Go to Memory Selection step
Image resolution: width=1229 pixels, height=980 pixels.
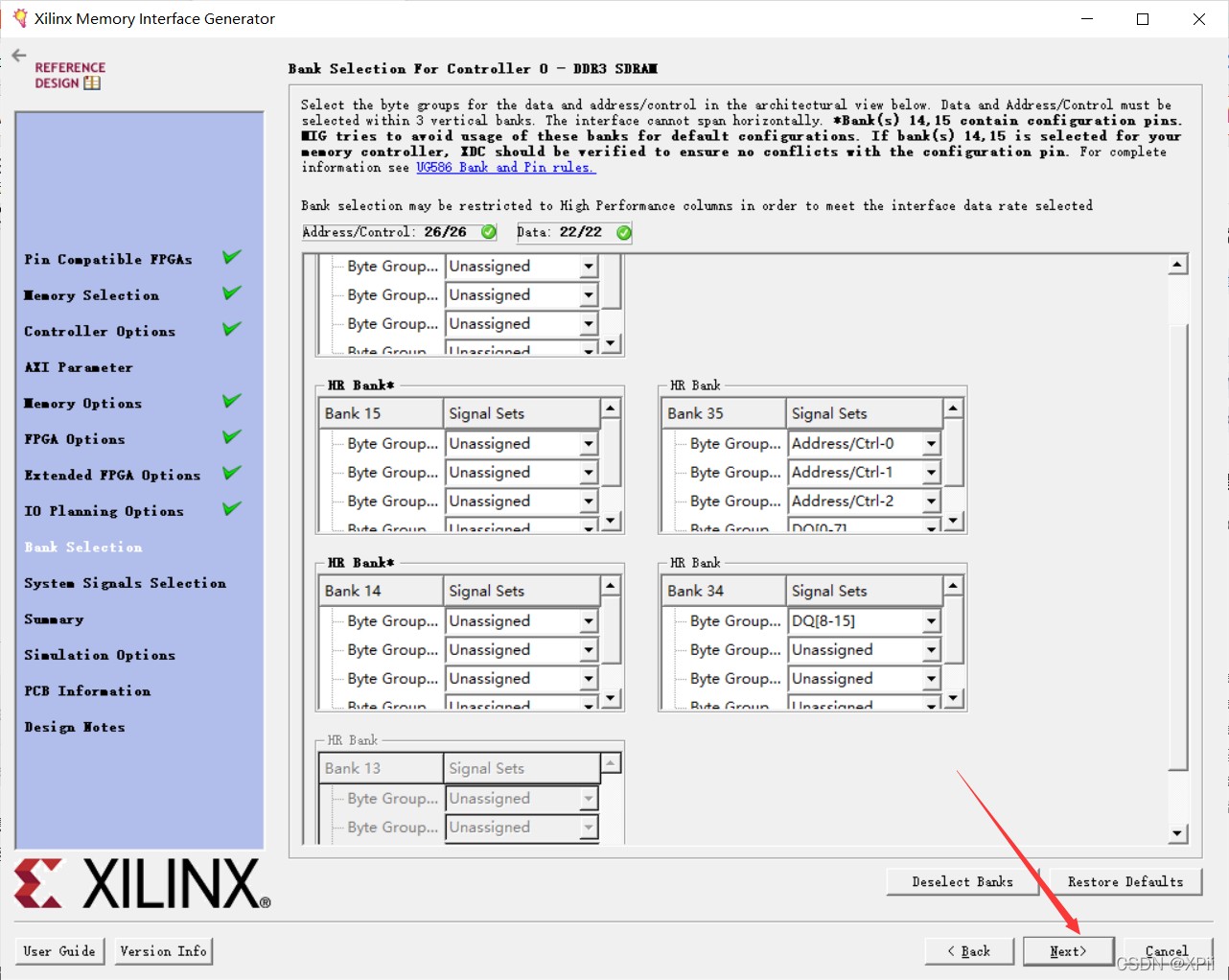pyautogui.click(x=92, y=295)
